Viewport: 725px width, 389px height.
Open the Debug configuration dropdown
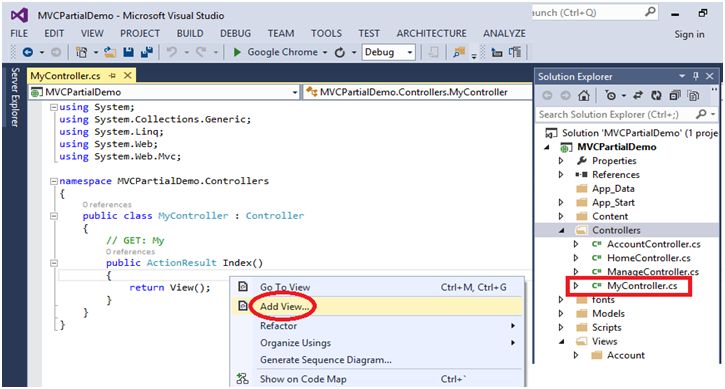coord(410,52)
